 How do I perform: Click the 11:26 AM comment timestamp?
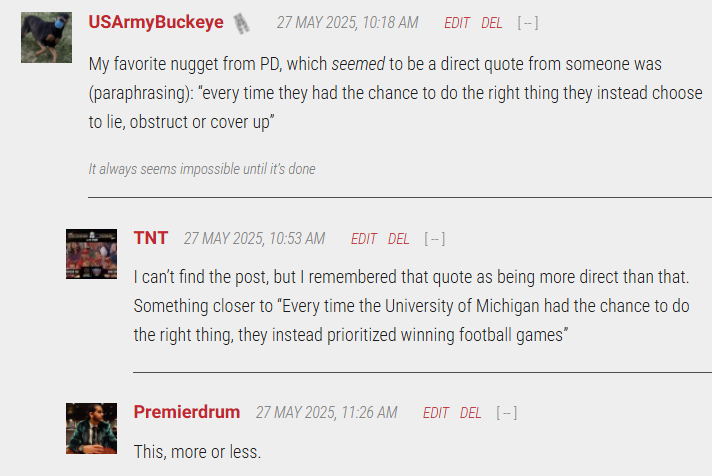pos(326,412)
